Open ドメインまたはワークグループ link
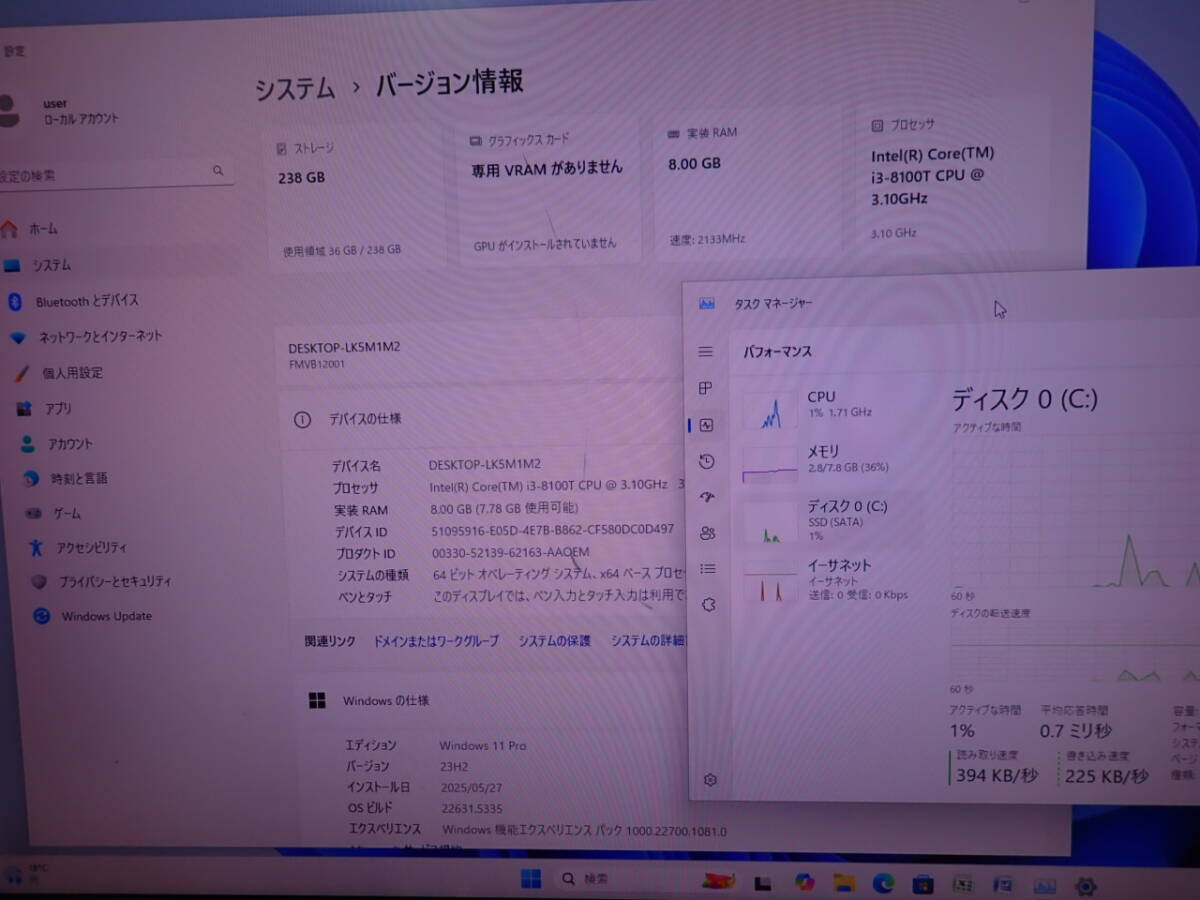1200x900 pixels. [436, 641]
